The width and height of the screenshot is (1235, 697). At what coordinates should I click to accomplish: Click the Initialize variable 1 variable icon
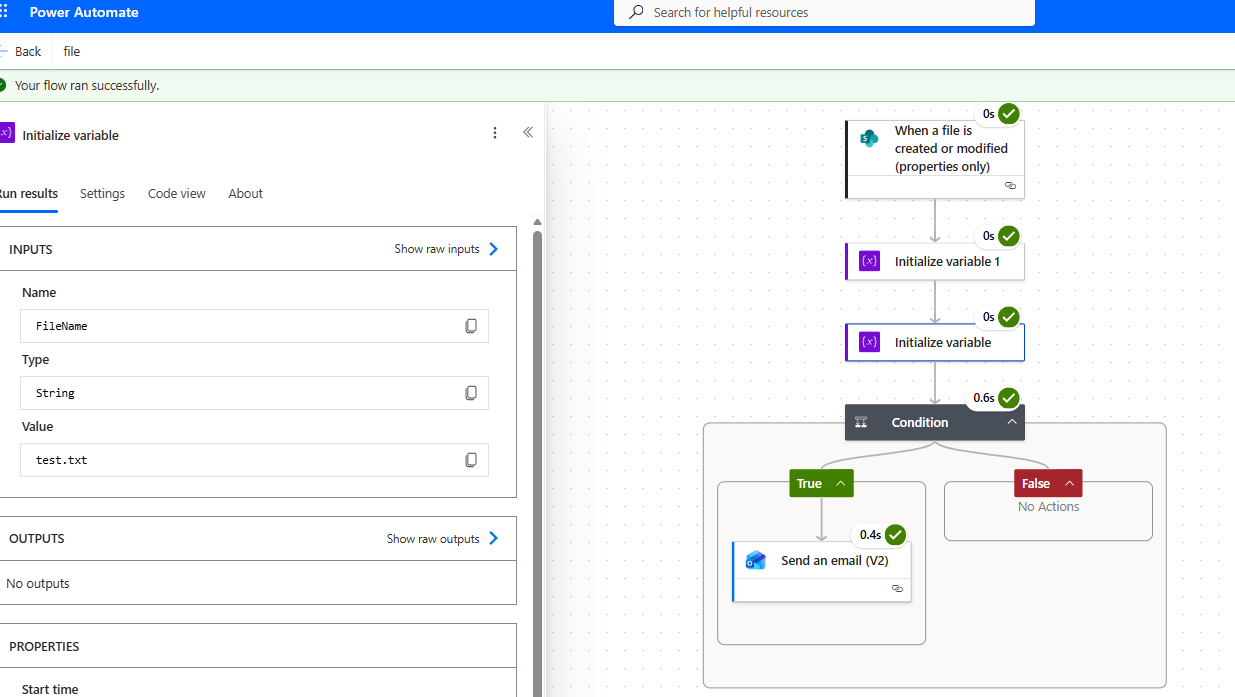(x=869, y=261)
